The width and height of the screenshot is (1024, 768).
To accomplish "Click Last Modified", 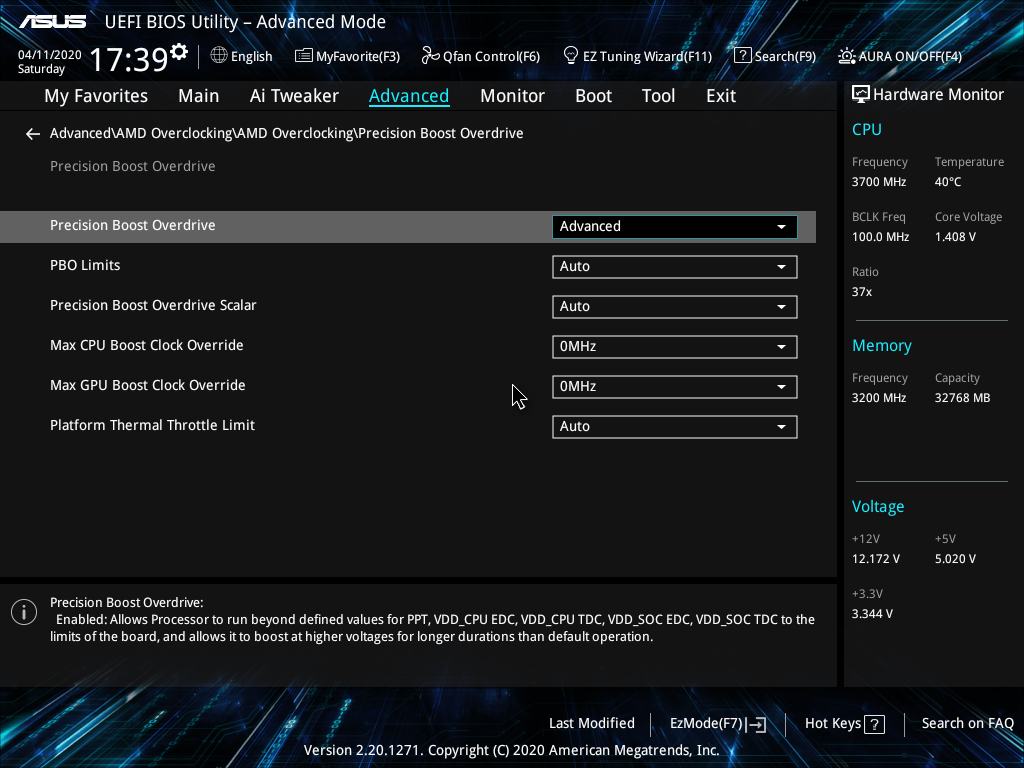I will click(592, 724).
